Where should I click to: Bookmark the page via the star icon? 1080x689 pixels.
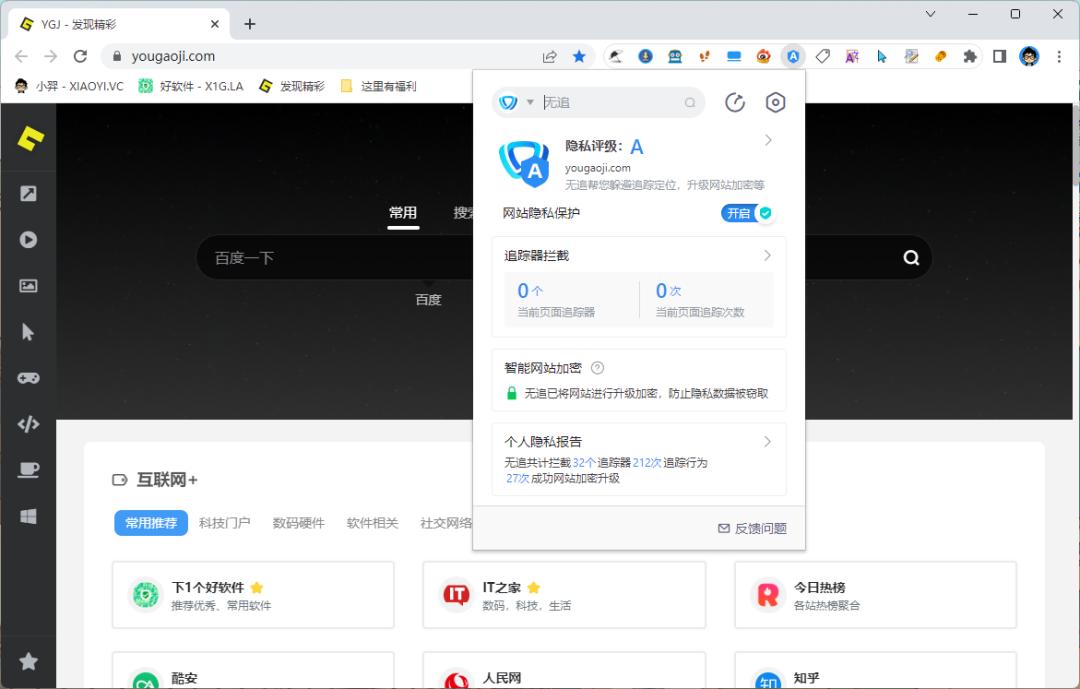point(579,56)
